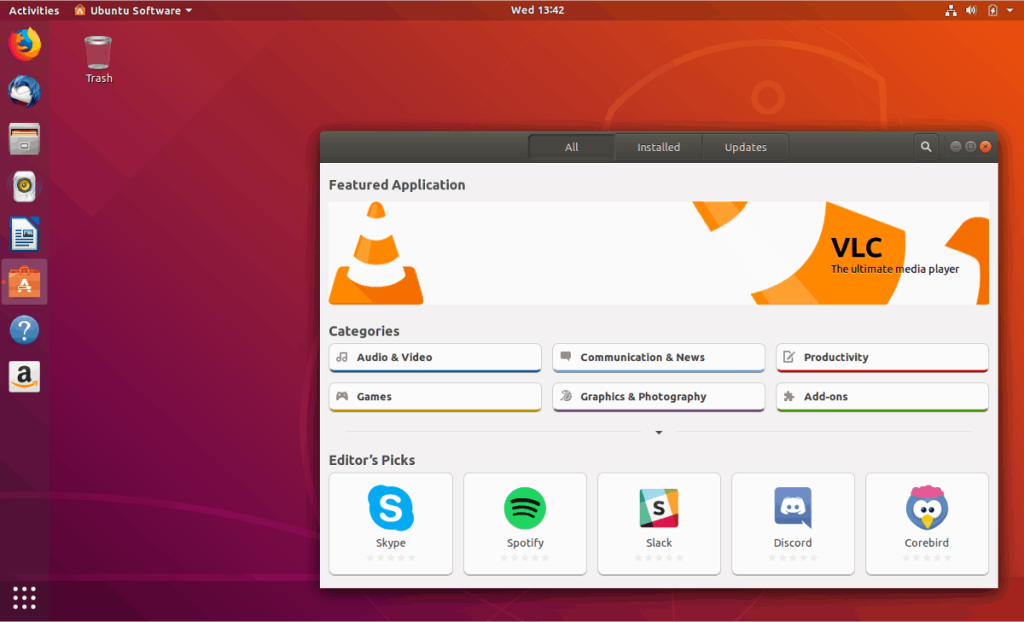Image resolution: width=1024 pixels, height=622 pixels.
Task: Open the Audio & Video category
Action: tap(434, 357)
